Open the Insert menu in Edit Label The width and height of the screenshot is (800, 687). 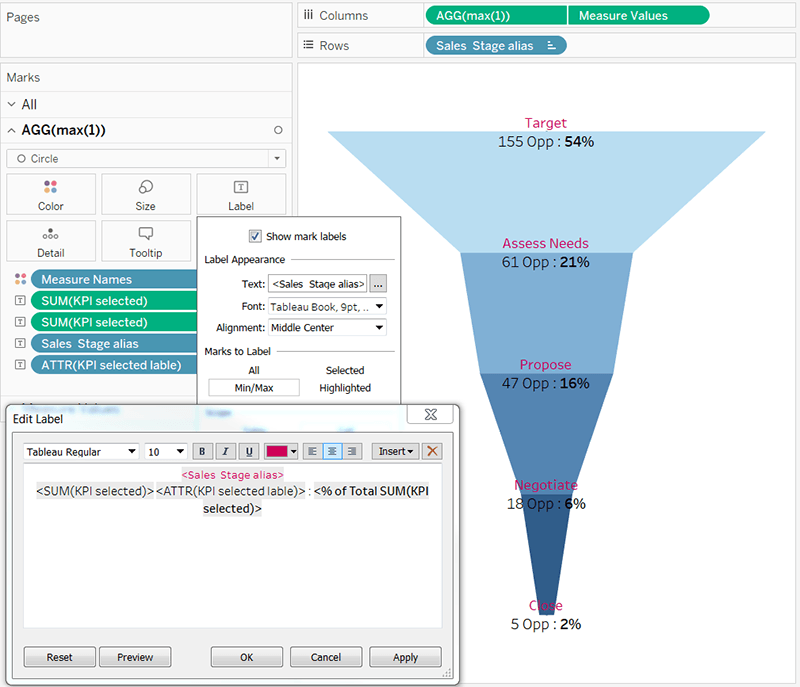pyautogui.click(x=395, y=451)
